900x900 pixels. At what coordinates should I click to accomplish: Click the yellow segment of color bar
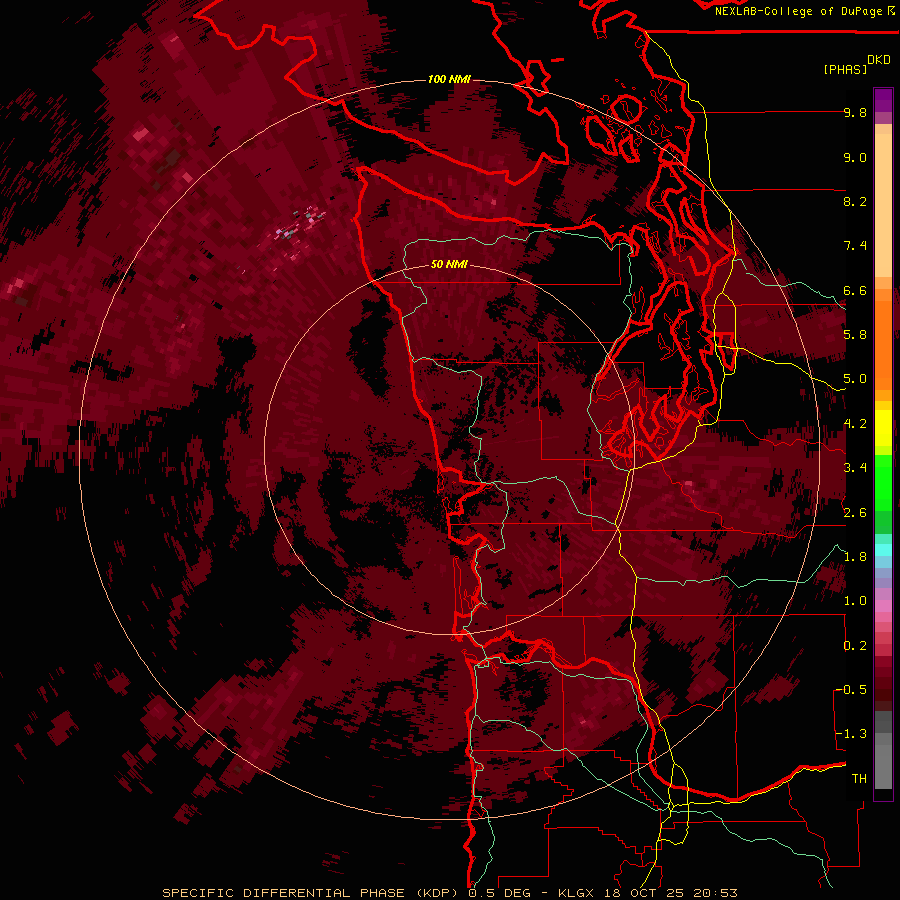tap(883, 428)
